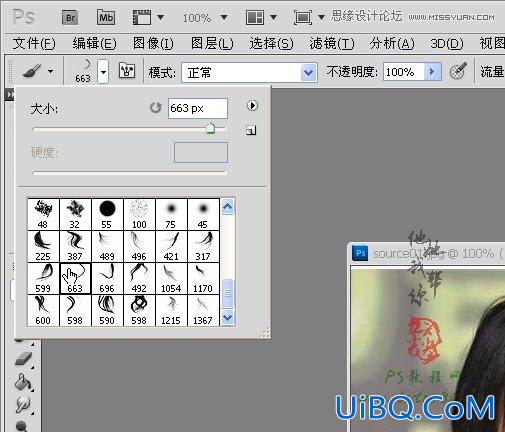Open the 3D(D) menu
This screenshot has width=505, height=432.
tap(447, 44)
